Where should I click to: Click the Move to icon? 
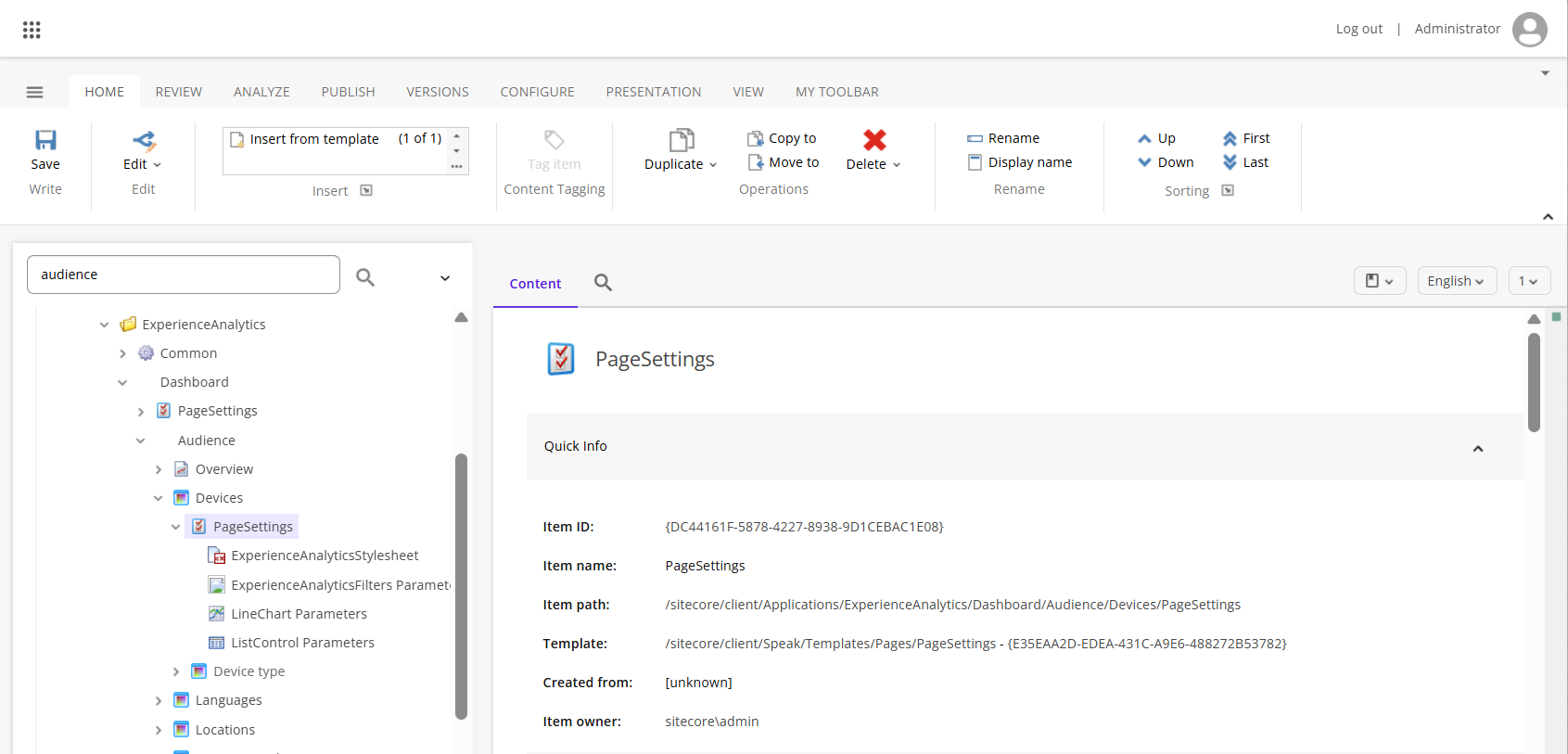756,162
